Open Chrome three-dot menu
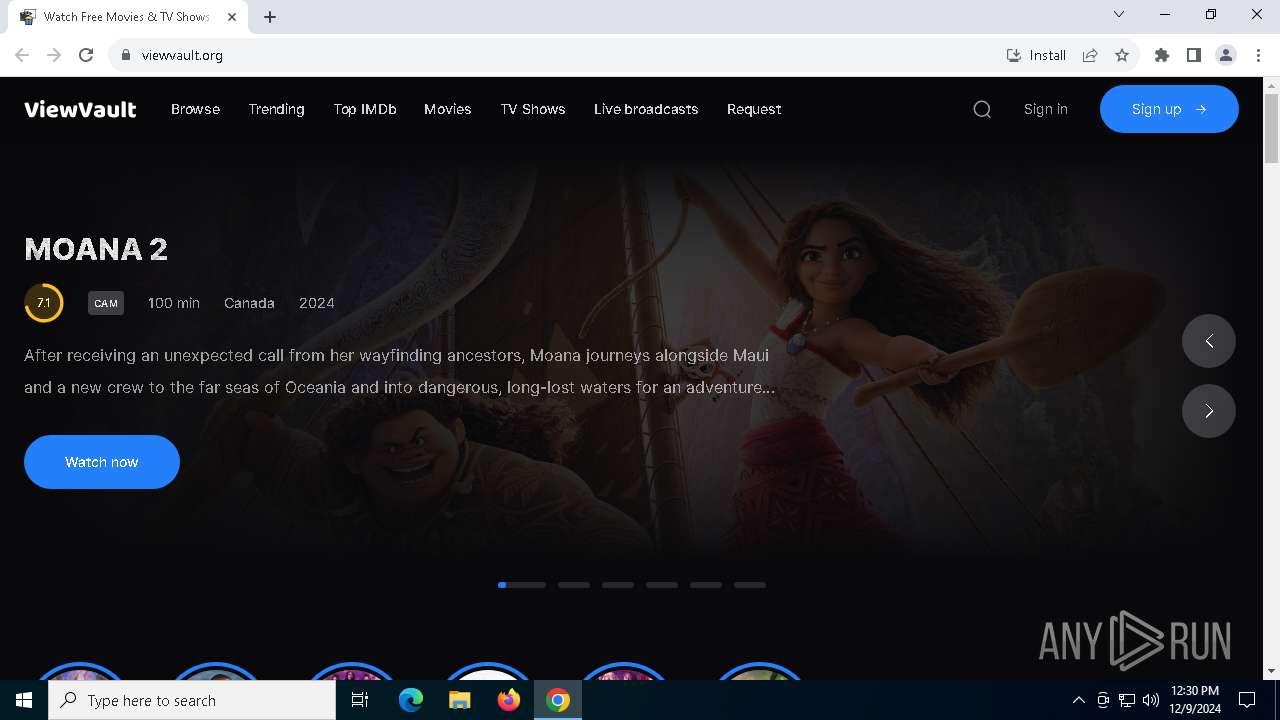1280x720 pixels. coord(1257,55)
